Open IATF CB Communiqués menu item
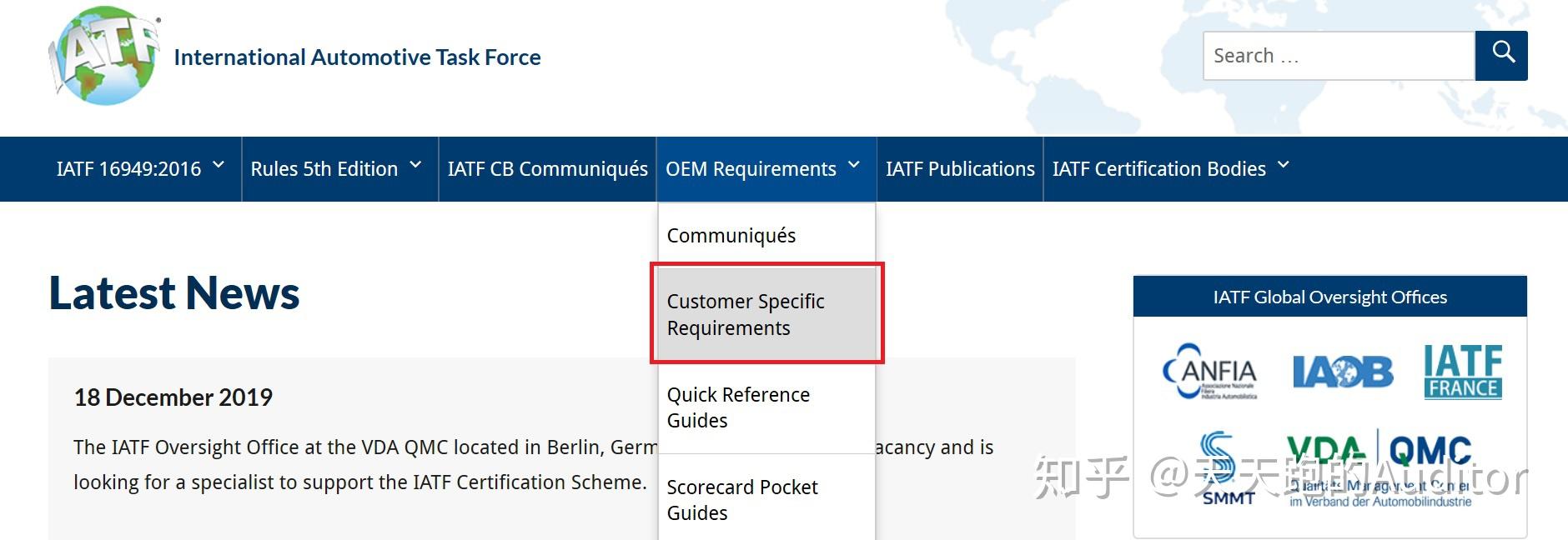 [547, 169]
